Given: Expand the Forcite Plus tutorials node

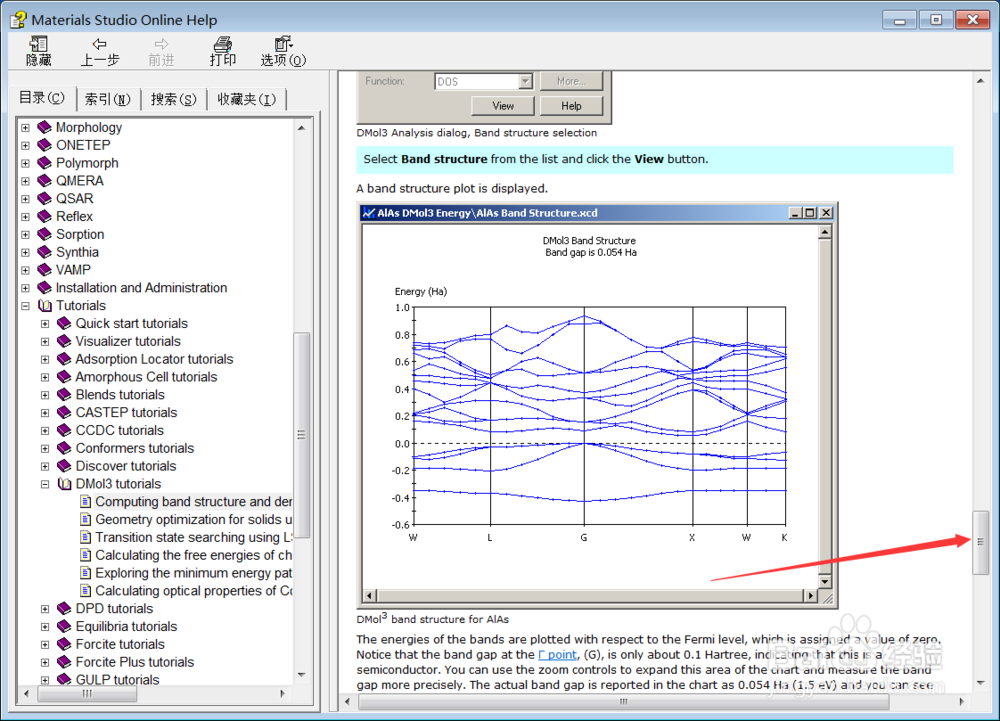Looking at the screenshot, I should pyautogui.click(x=45, y=663).
